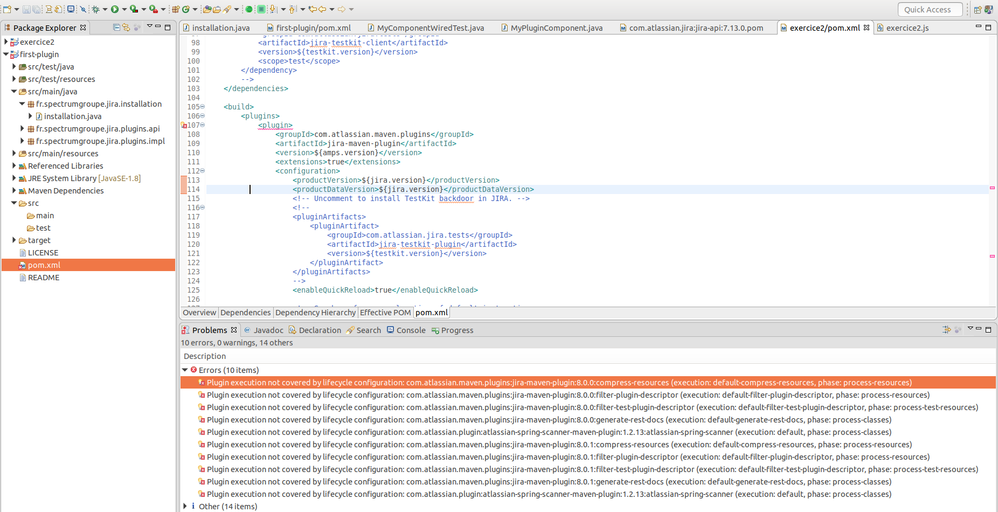The height and width of the screenshot is (512, 998).
Task: Switch to the Console view tab
Action: tap(405, 330)
